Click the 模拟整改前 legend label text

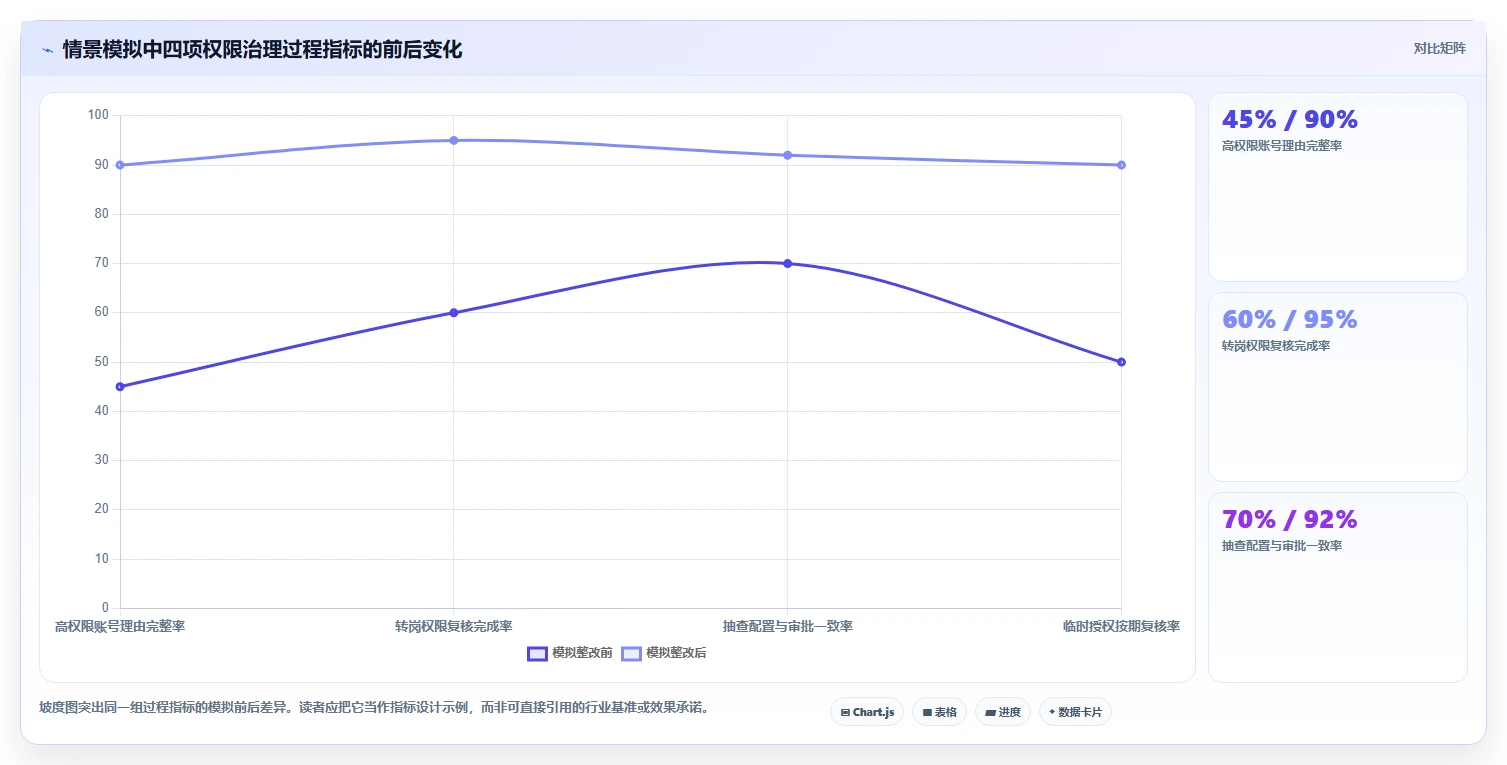pos(582,653)
